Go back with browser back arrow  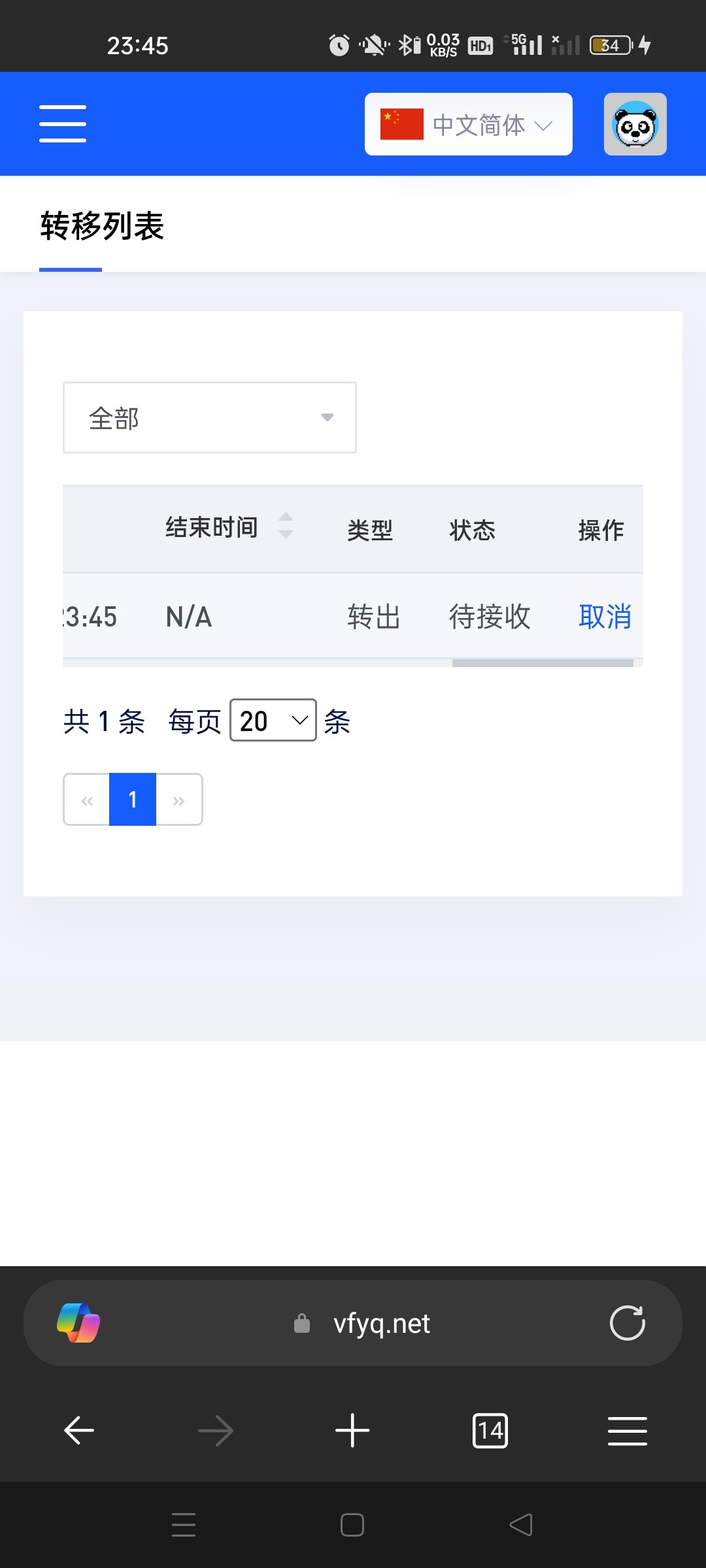pos(79,1431)
